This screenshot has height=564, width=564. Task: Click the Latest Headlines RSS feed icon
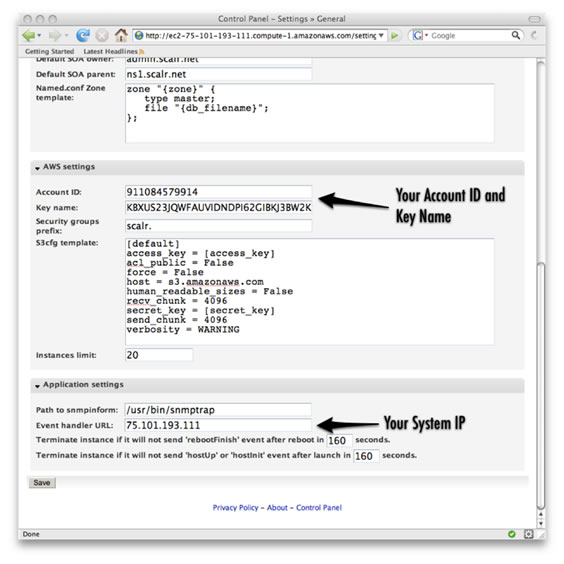coord(141,51)
